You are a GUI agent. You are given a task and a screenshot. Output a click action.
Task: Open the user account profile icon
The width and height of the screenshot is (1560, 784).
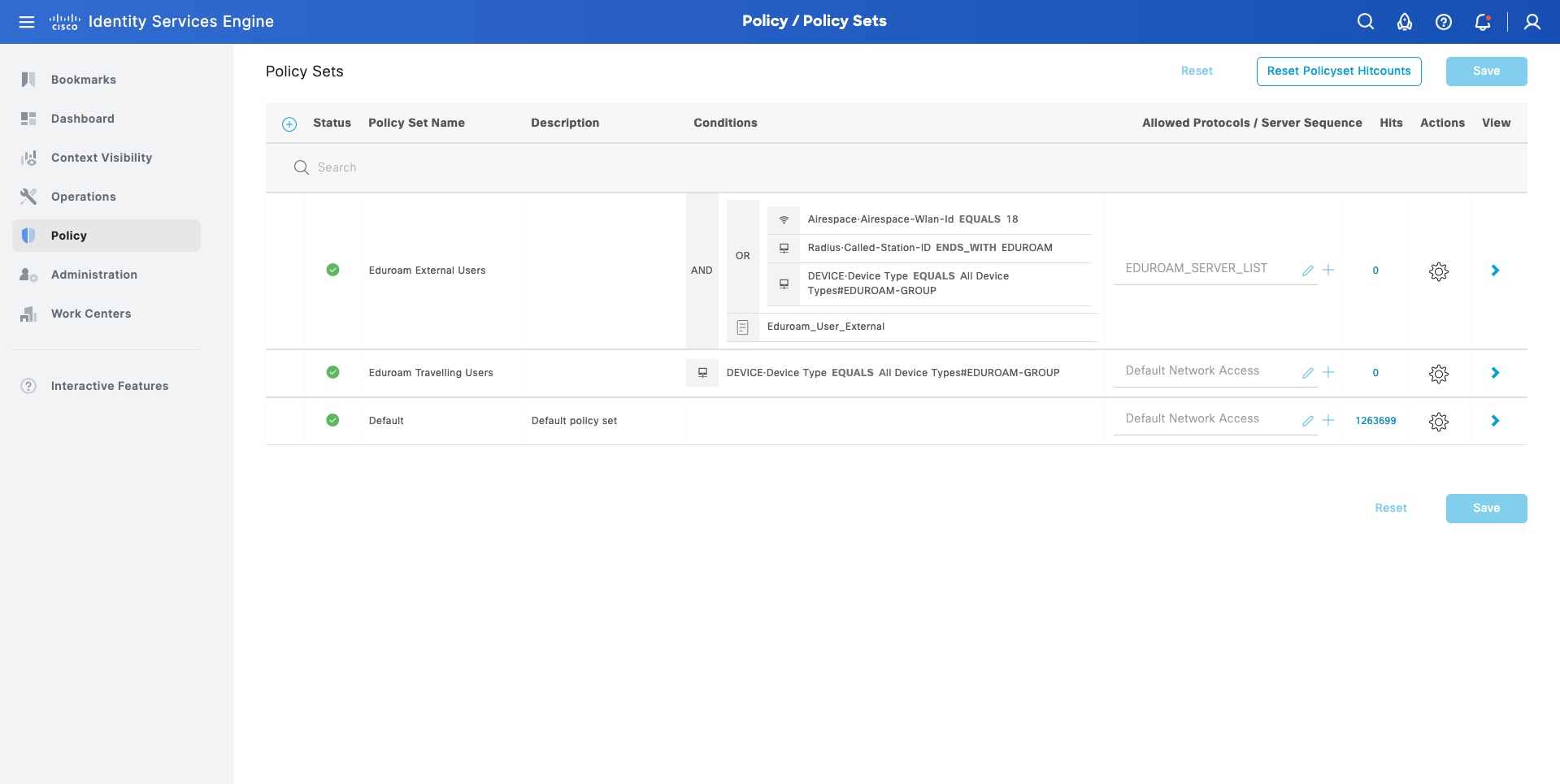[1532, 22]
